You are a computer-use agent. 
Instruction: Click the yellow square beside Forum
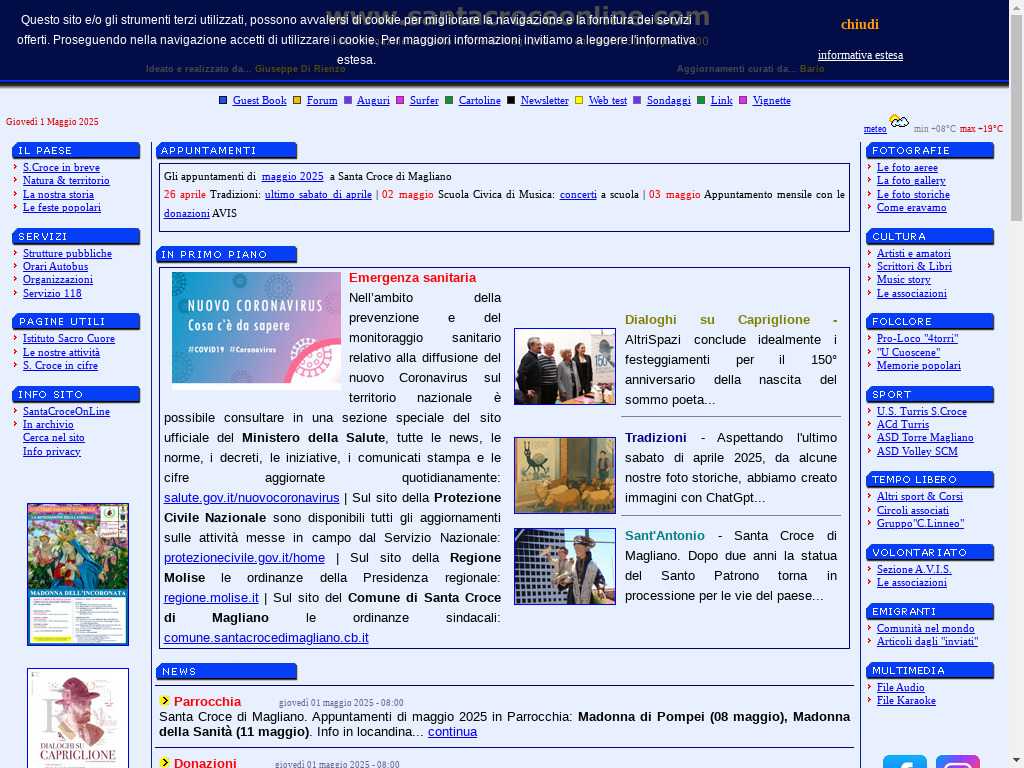[x=296, y=100]
